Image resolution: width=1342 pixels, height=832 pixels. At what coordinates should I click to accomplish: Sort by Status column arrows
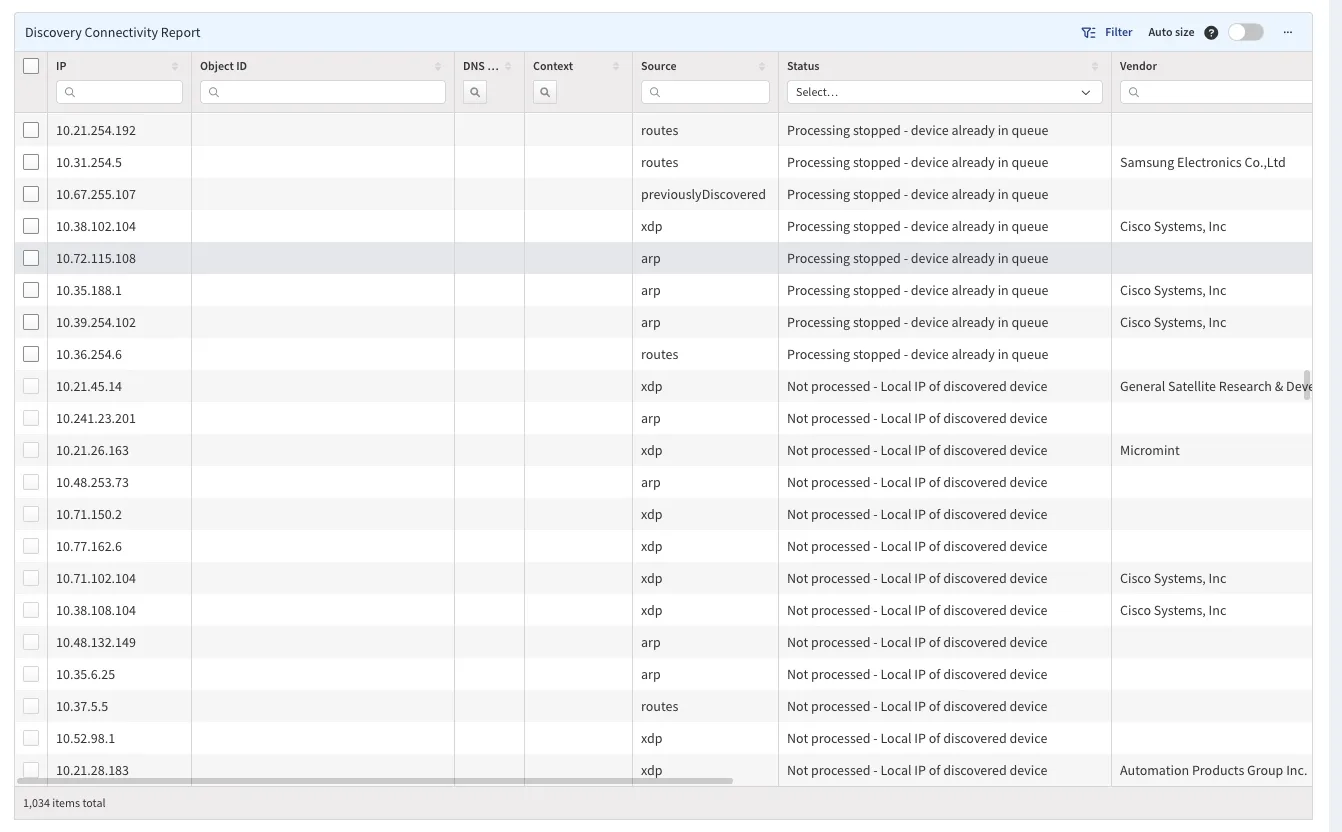tap(1095, 67)
